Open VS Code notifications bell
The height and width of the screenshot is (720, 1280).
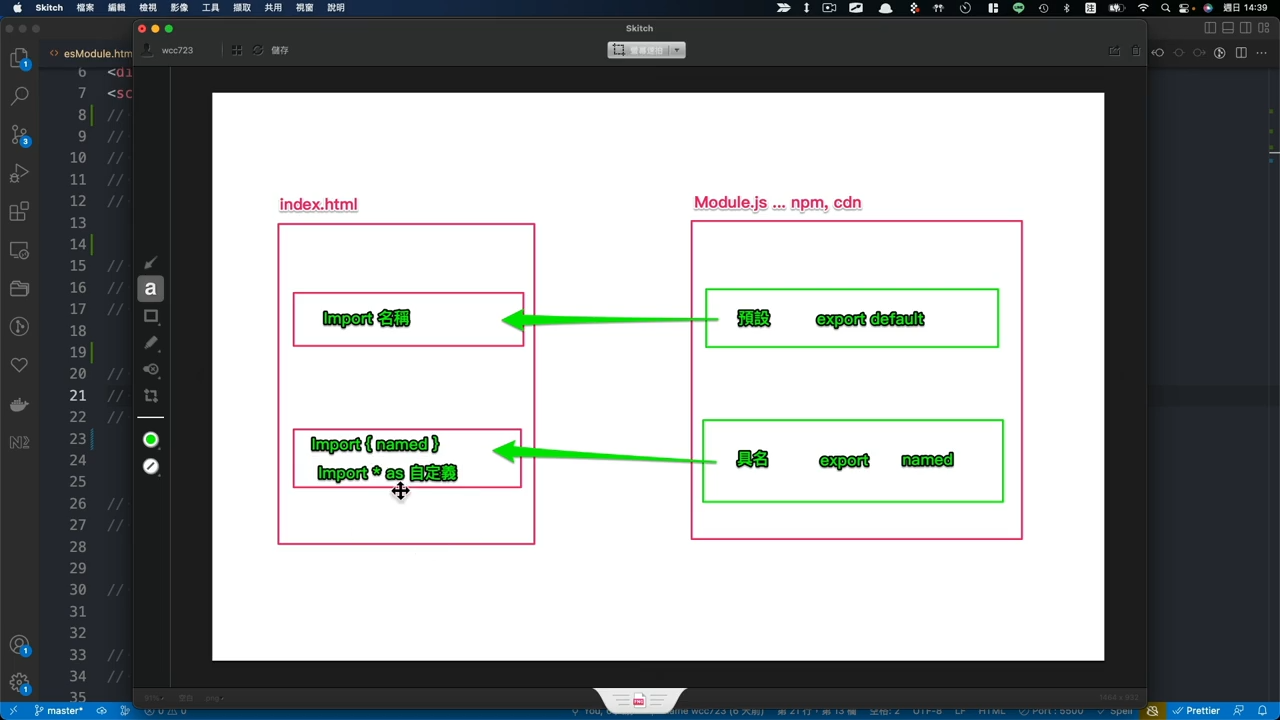pos(1263,711)
